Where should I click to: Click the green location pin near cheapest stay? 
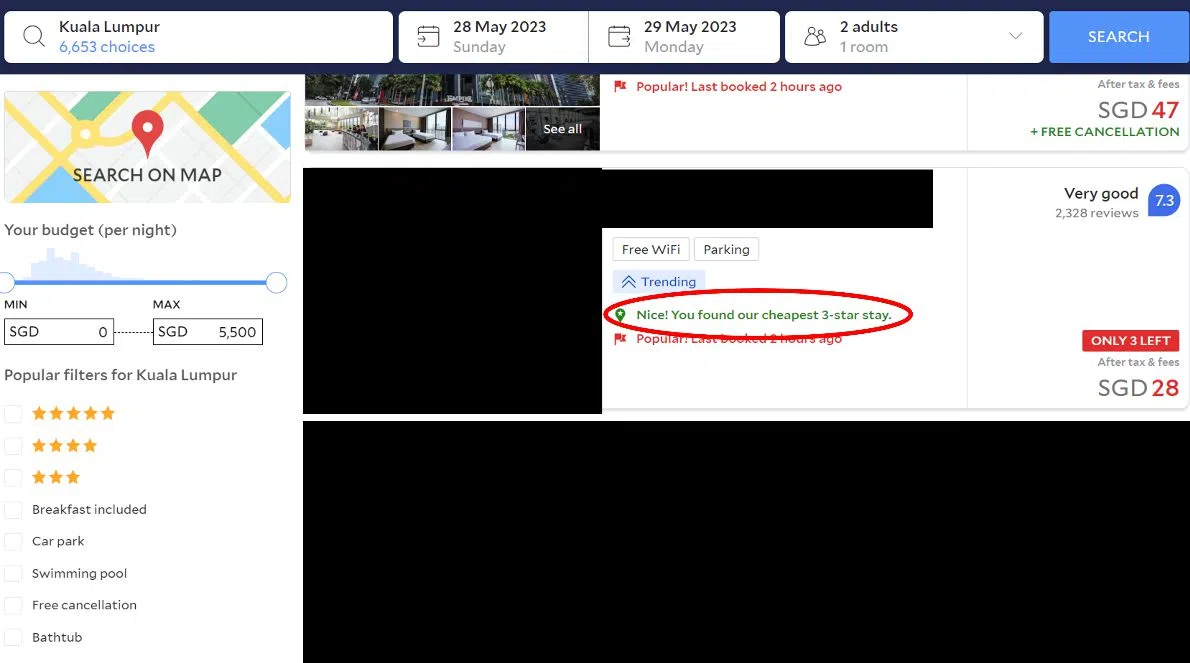coord(620,315)
